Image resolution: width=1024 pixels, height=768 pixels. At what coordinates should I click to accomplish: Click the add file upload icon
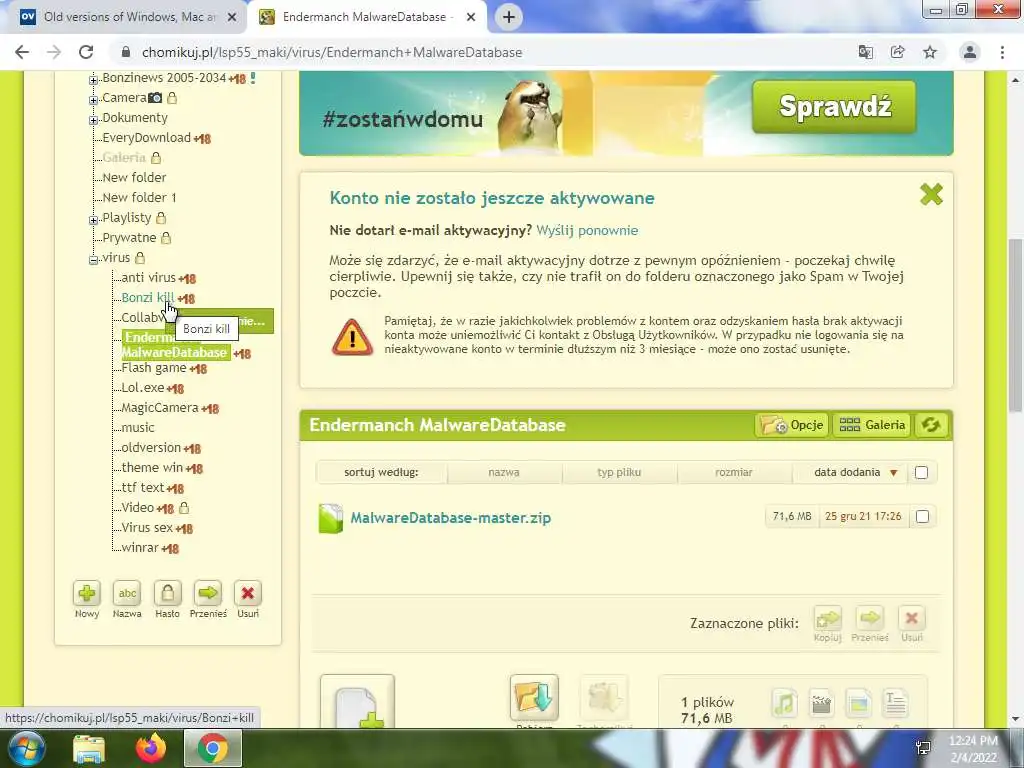point(357,702)
